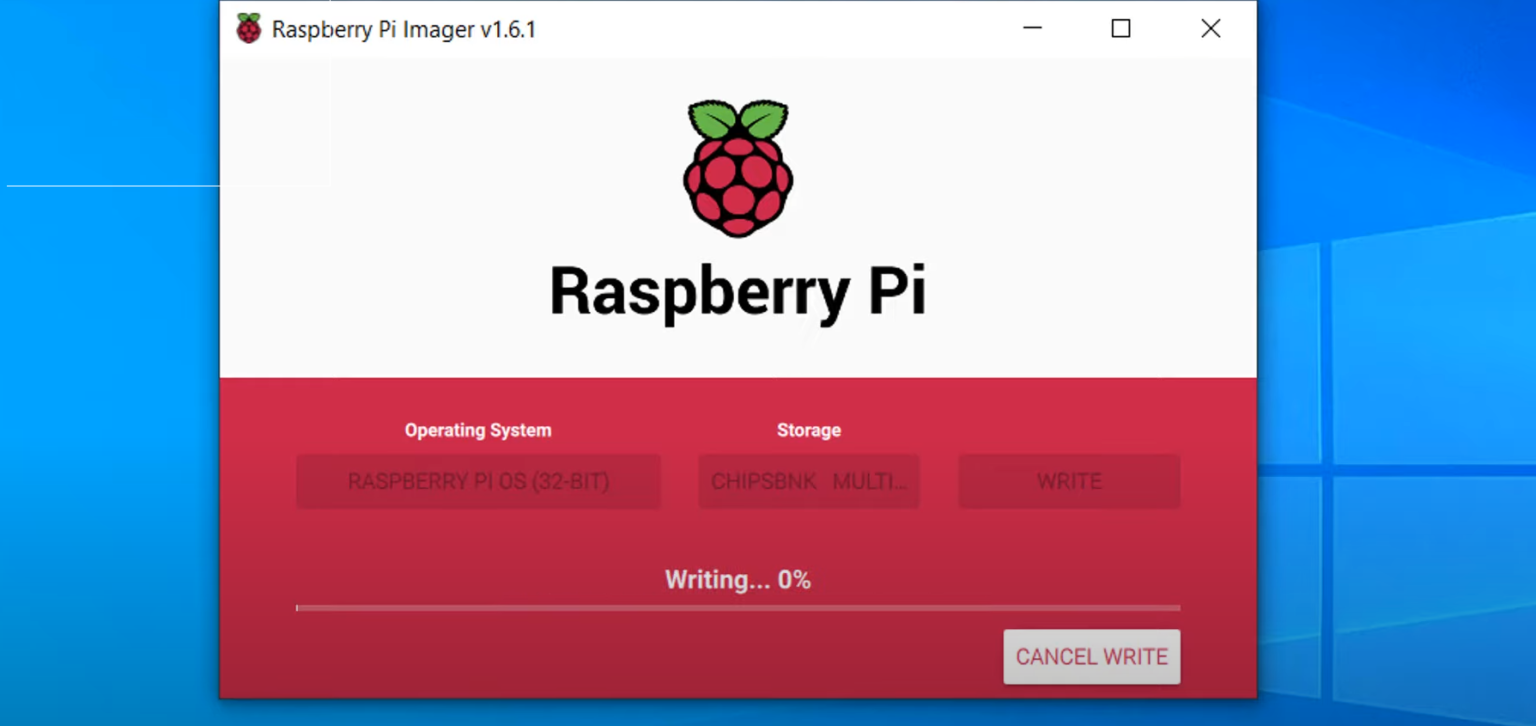Click the Raspberry Pi wordmark below the logo
This screenshot has height=726, width=1536.
737,290
